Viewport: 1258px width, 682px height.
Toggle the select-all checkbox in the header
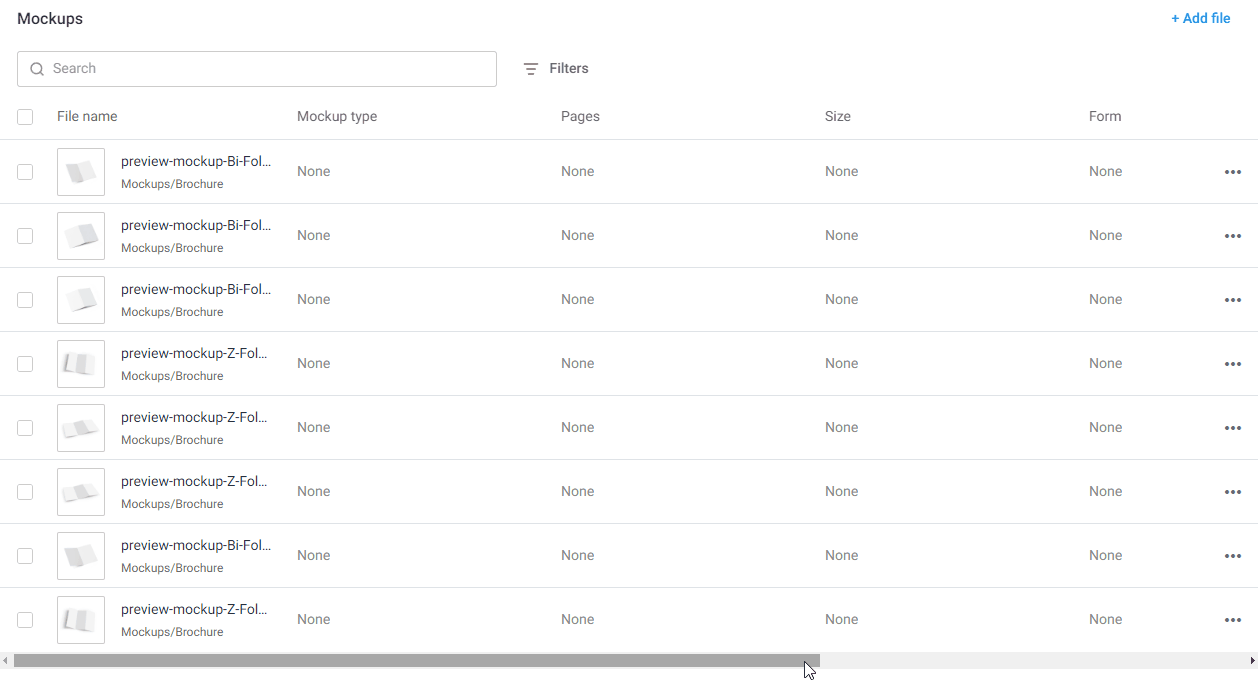[x=25, y=116]
